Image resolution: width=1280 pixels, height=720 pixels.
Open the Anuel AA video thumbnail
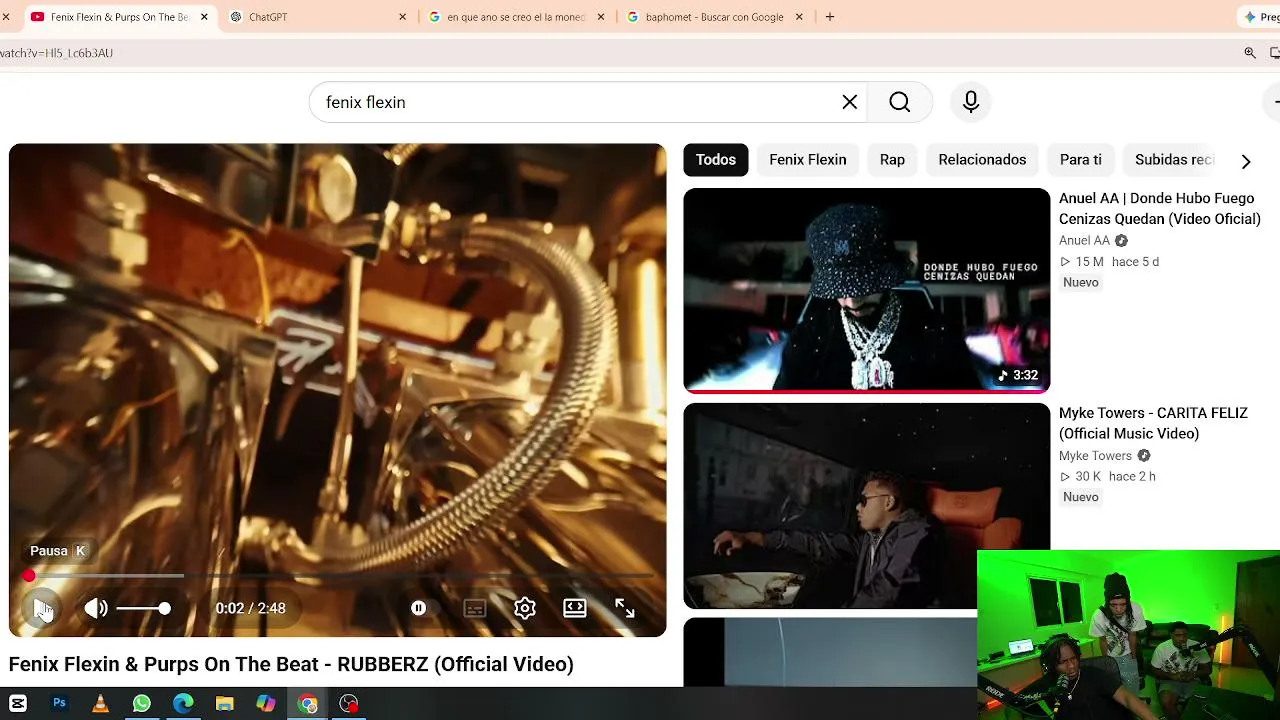(867, 290)
